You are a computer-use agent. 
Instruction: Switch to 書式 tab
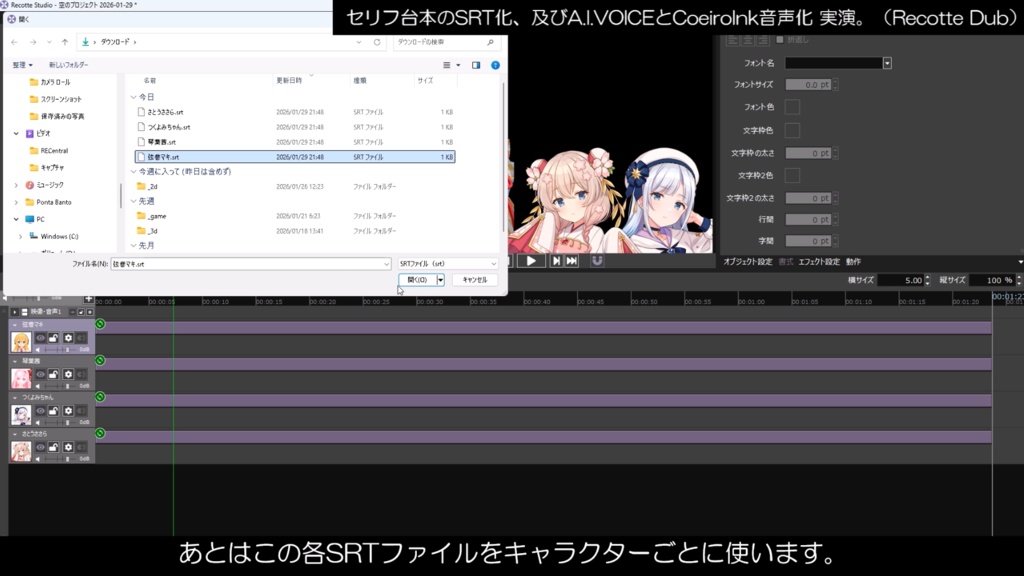pyautogui.click(x=786, y=262)
